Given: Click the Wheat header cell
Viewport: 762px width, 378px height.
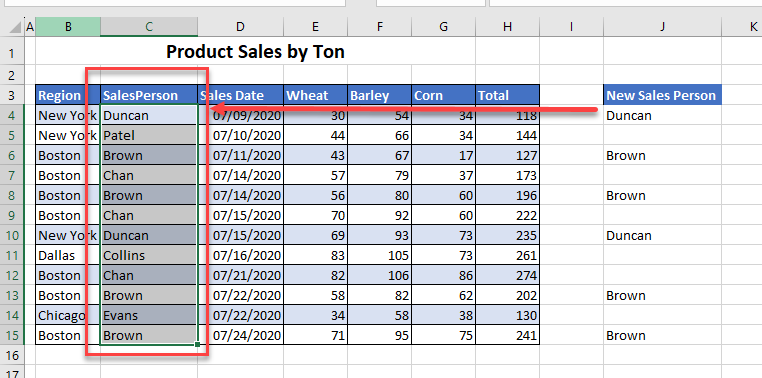Looking at the screenshot, I should [x=316, y=95].
